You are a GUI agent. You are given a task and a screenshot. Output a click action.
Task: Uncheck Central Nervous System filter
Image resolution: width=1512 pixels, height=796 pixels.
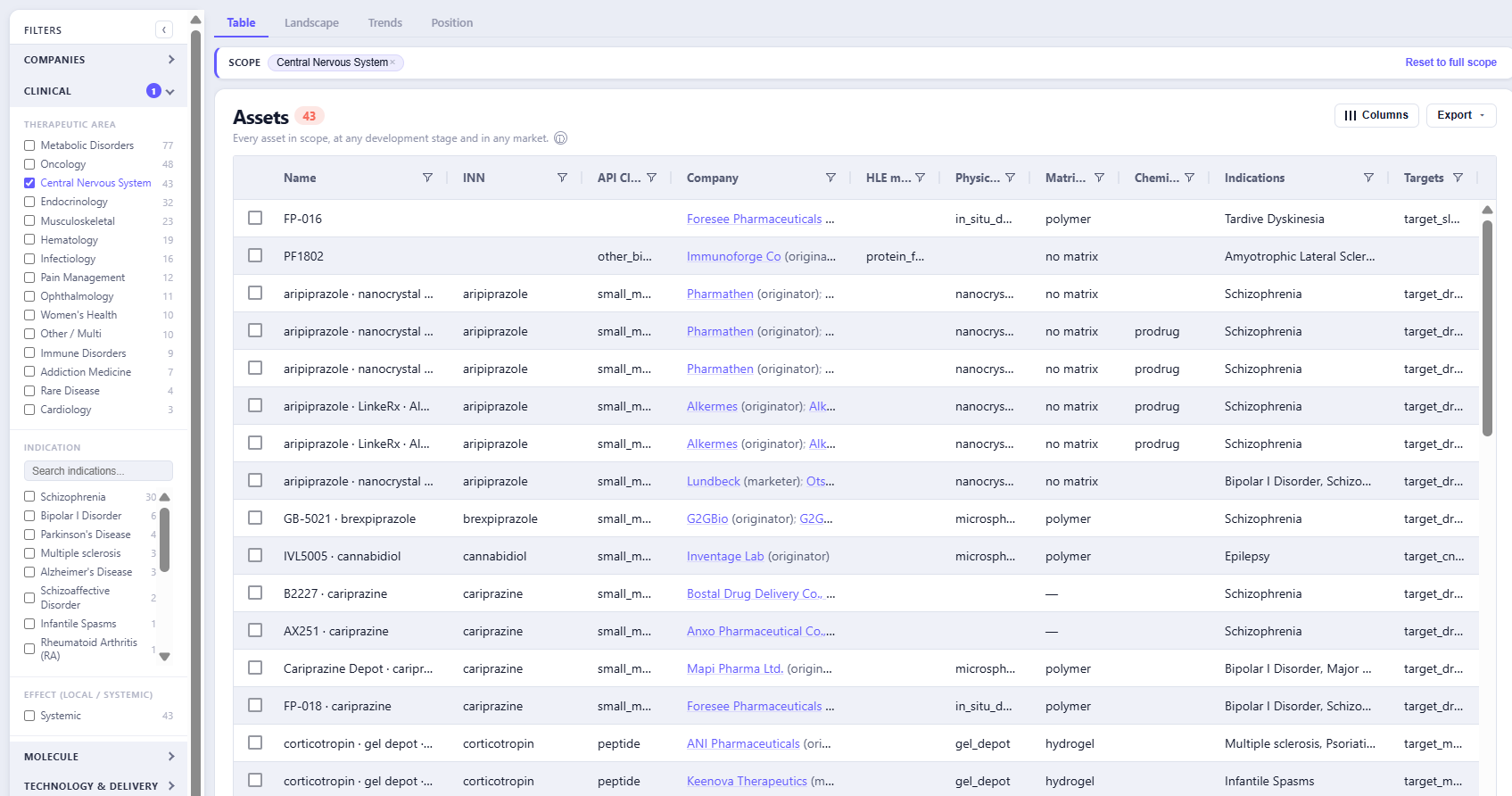pos(29,183)
